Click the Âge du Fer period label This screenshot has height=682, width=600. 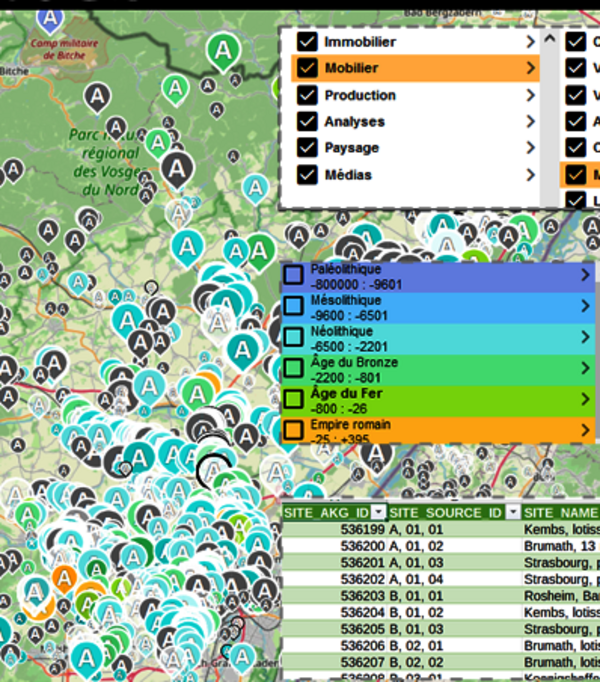pos(341,394)
